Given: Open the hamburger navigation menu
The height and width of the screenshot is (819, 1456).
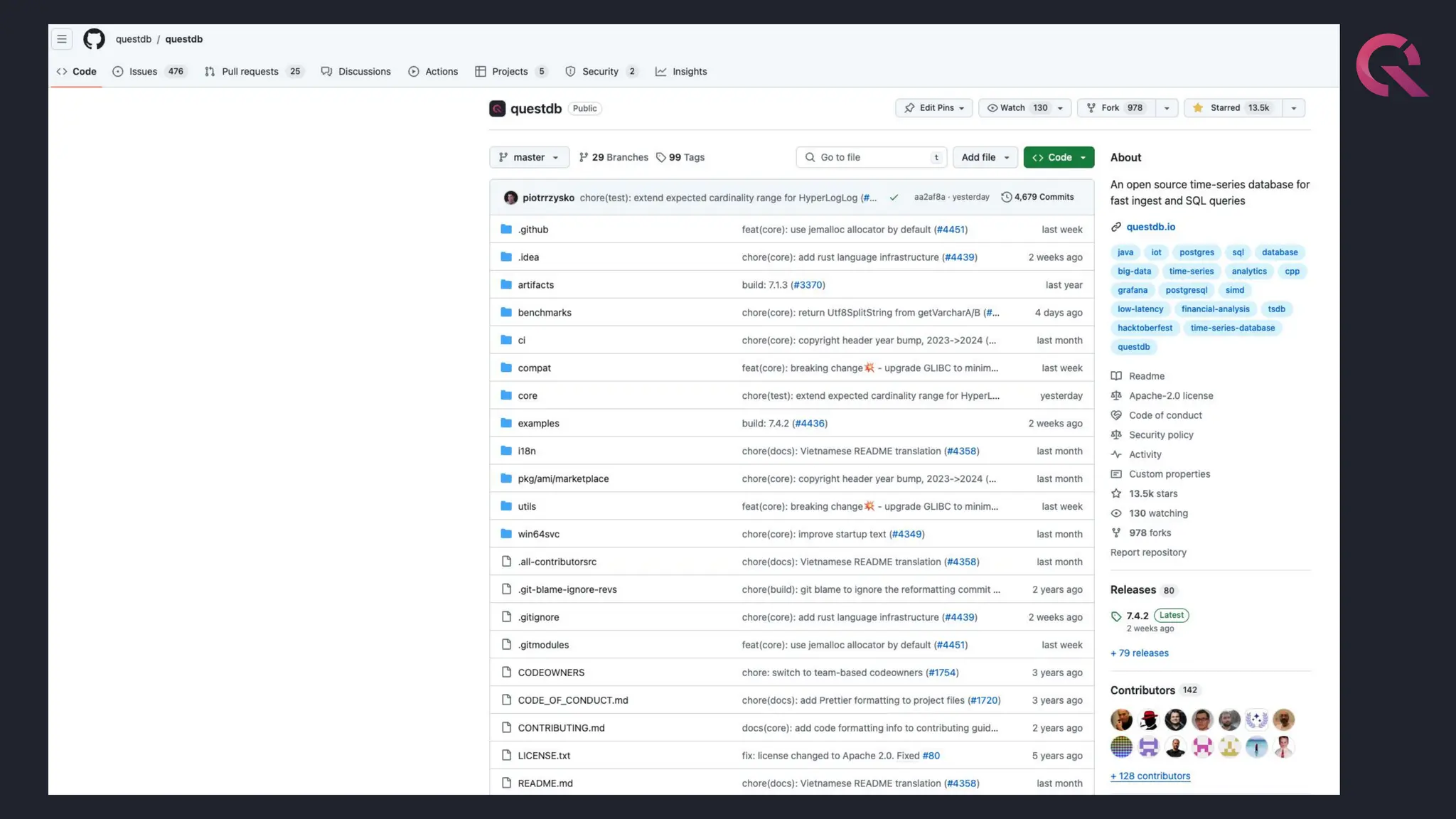Looking at the screenshot, I should (x=62, y=39).
